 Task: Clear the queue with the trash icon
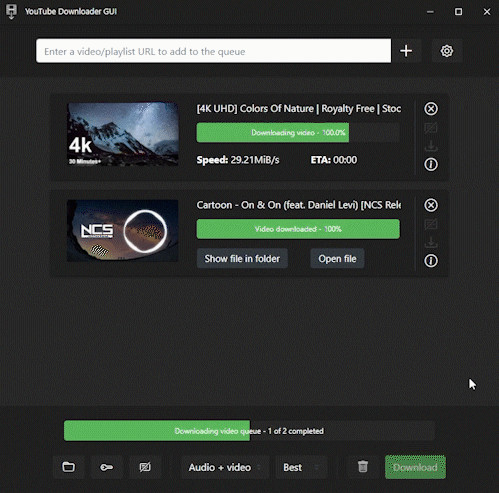coord(363,467)
